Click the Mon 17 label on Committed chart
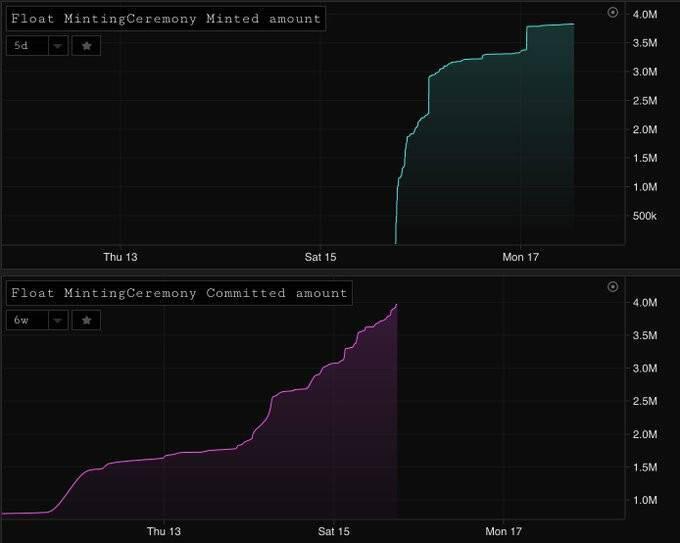Image resolution: width=680 pixels, height=543 pixels. click(x=504, y=531)
